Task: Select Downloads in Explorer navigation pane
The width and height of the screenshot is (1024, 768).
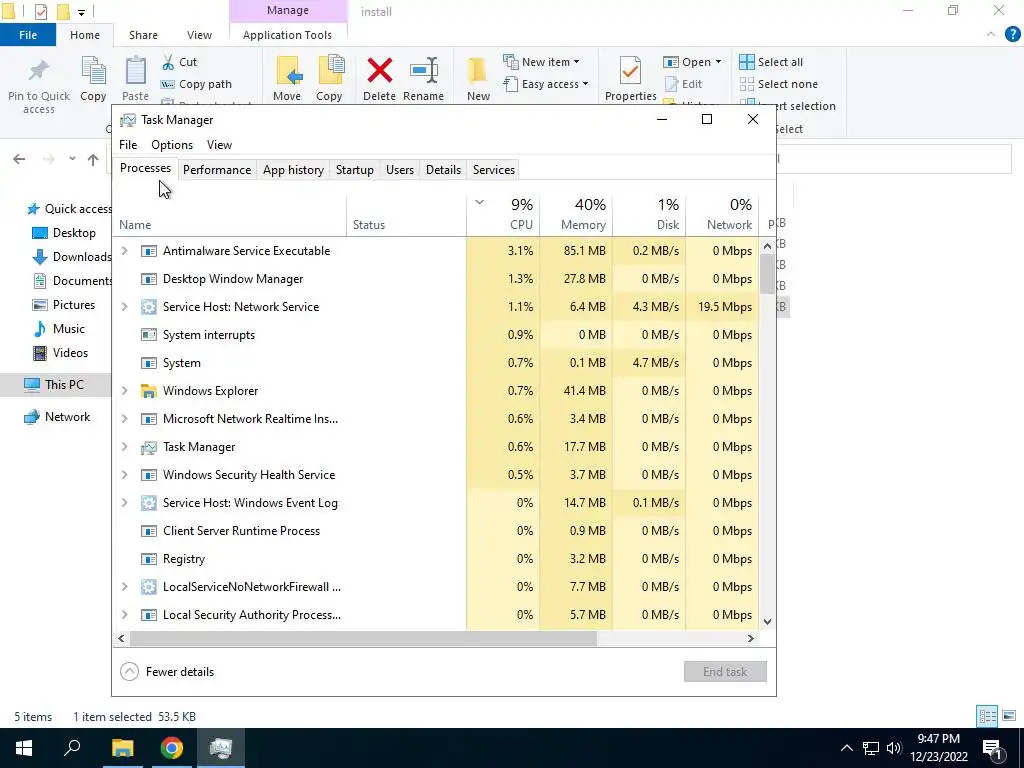Action: coord(72,257)
